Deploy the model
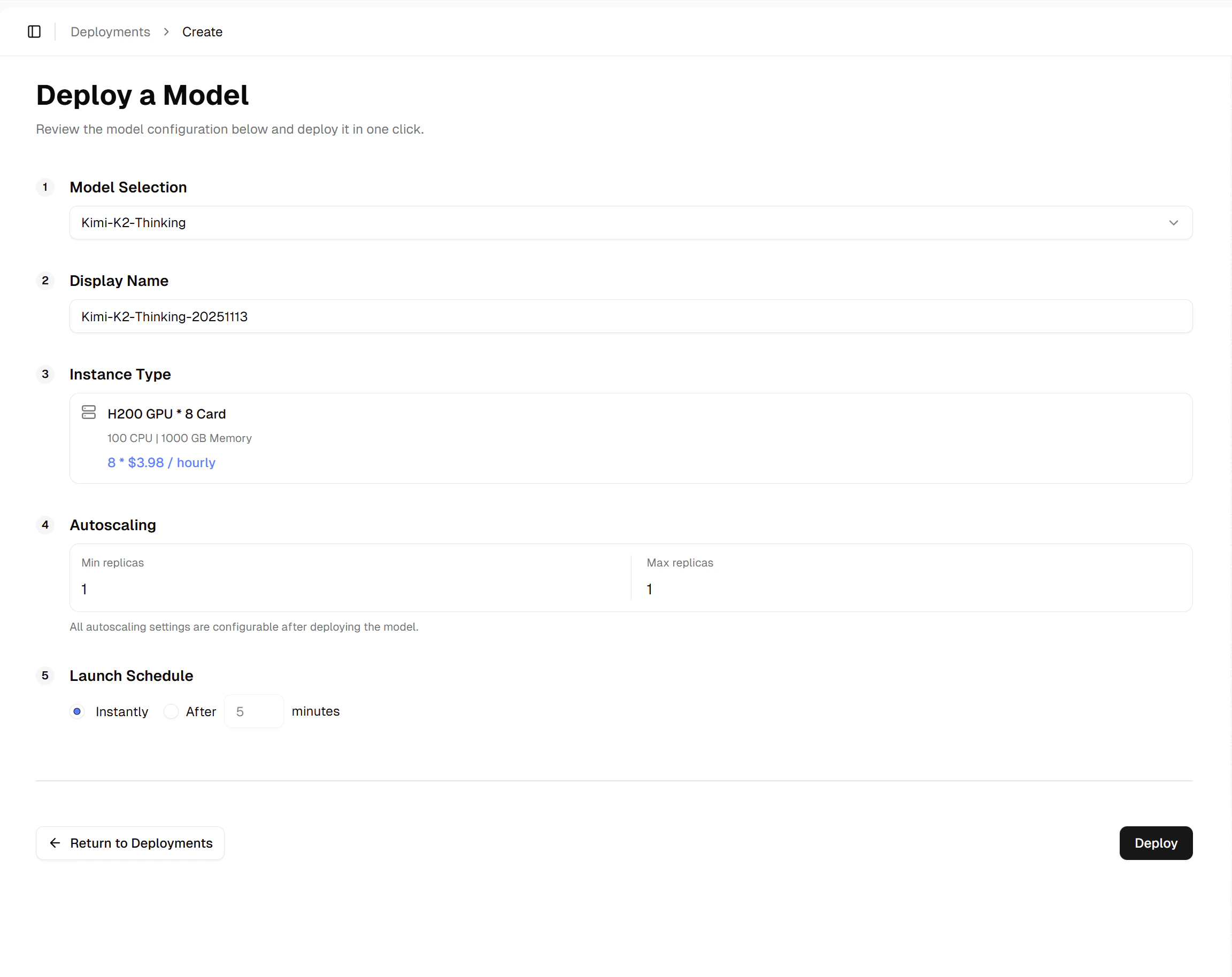The height and width of the screenshot is (977, 1232). pos(1156,843)
